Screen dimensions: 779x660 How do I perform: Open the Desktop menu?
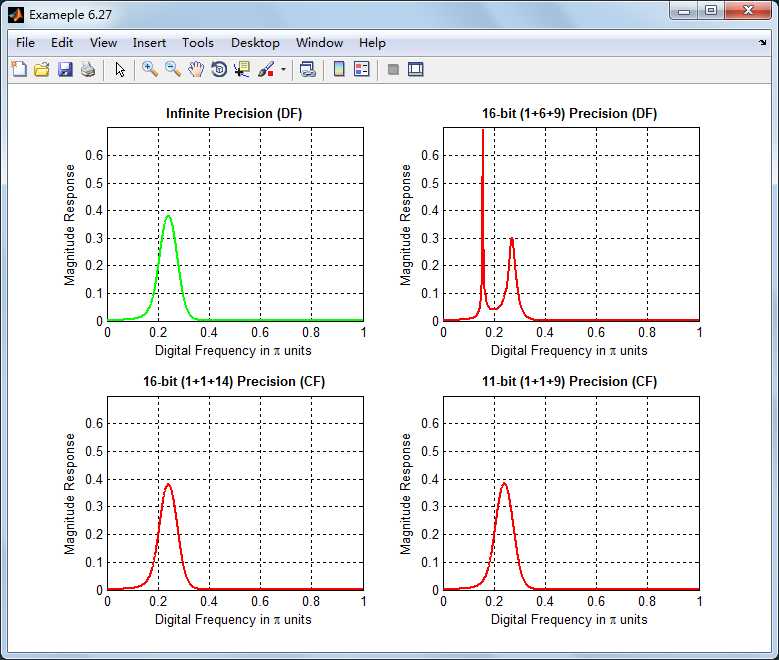(x=255, y=43)
